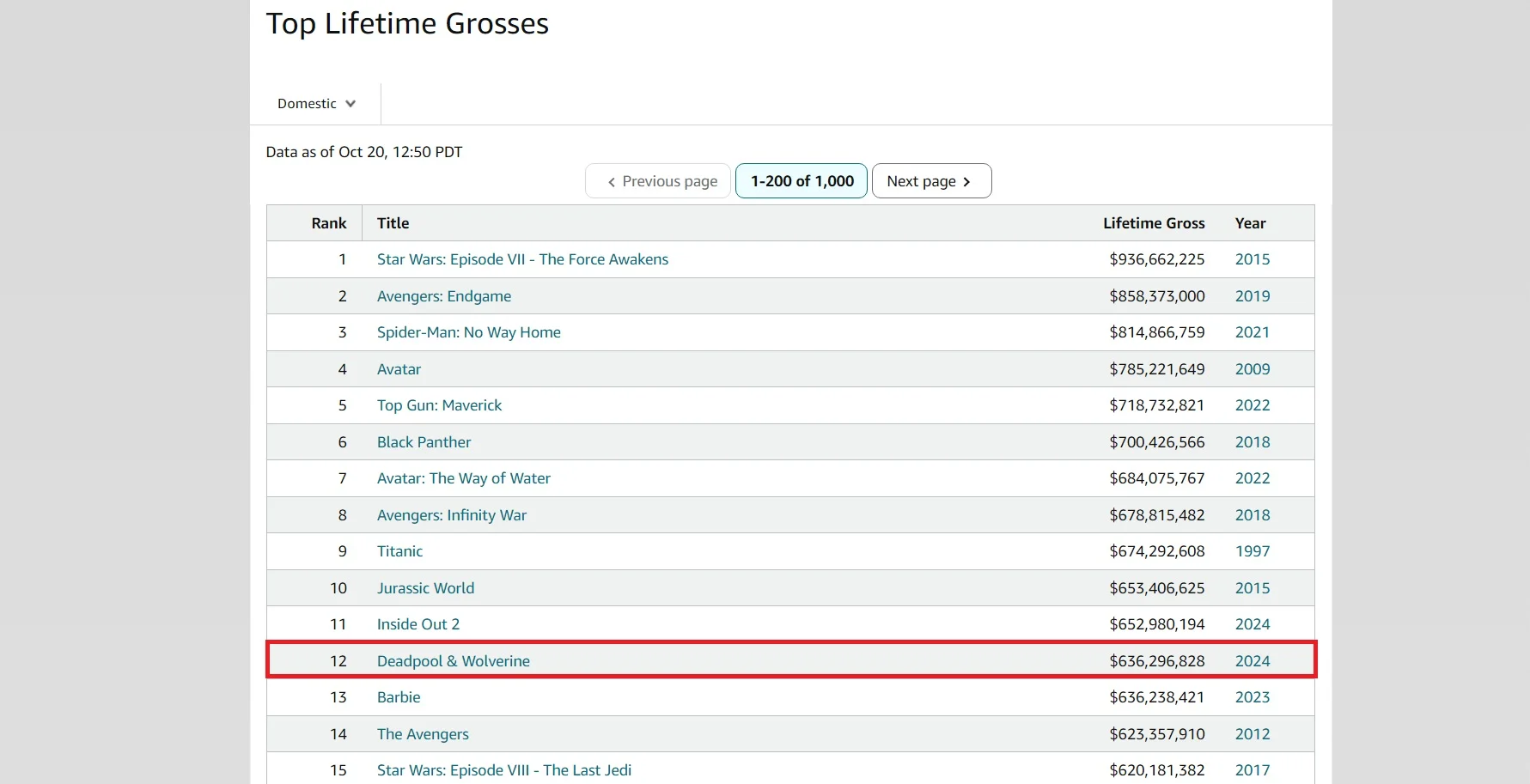Click the $718,732,821 gross value

(x=1157, y=405)
